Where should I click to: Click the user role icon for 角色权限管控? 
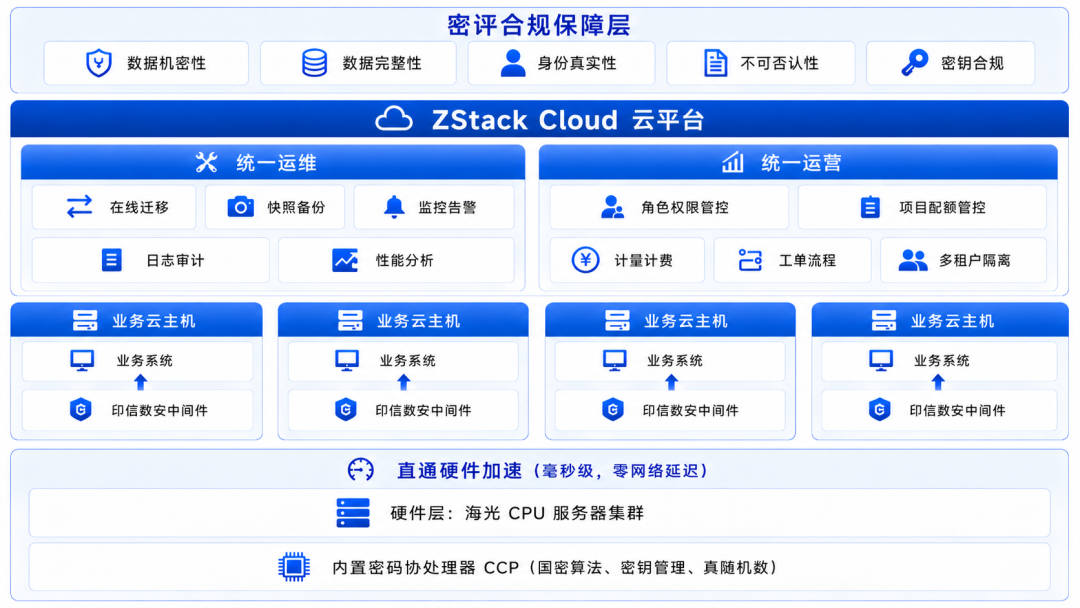click(x=612, y=207)
